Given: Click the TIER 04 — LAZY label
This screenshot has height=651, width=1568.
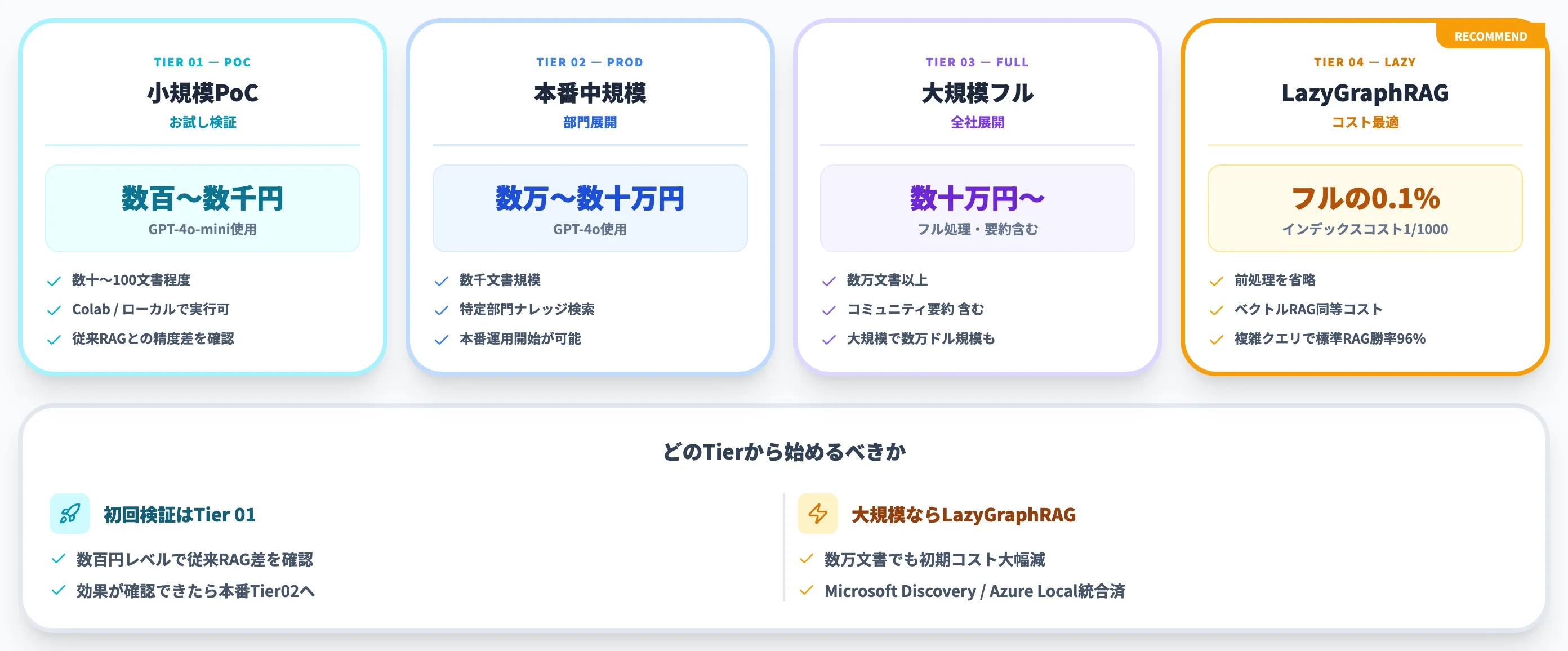Looking at the screenshot, I should coord(1365,62).
